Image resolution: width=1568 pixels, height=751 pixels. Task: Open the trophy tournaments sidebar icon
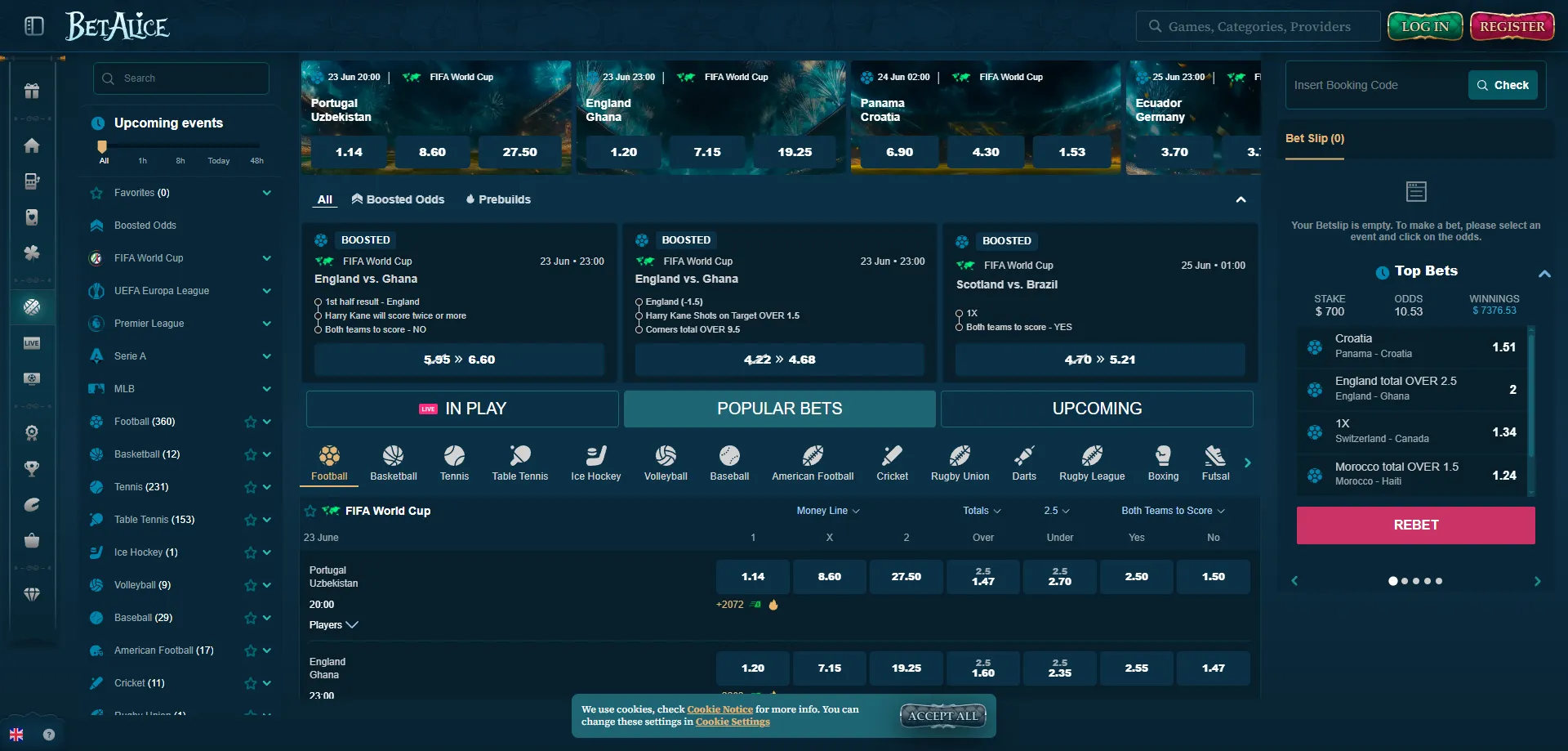32,469
